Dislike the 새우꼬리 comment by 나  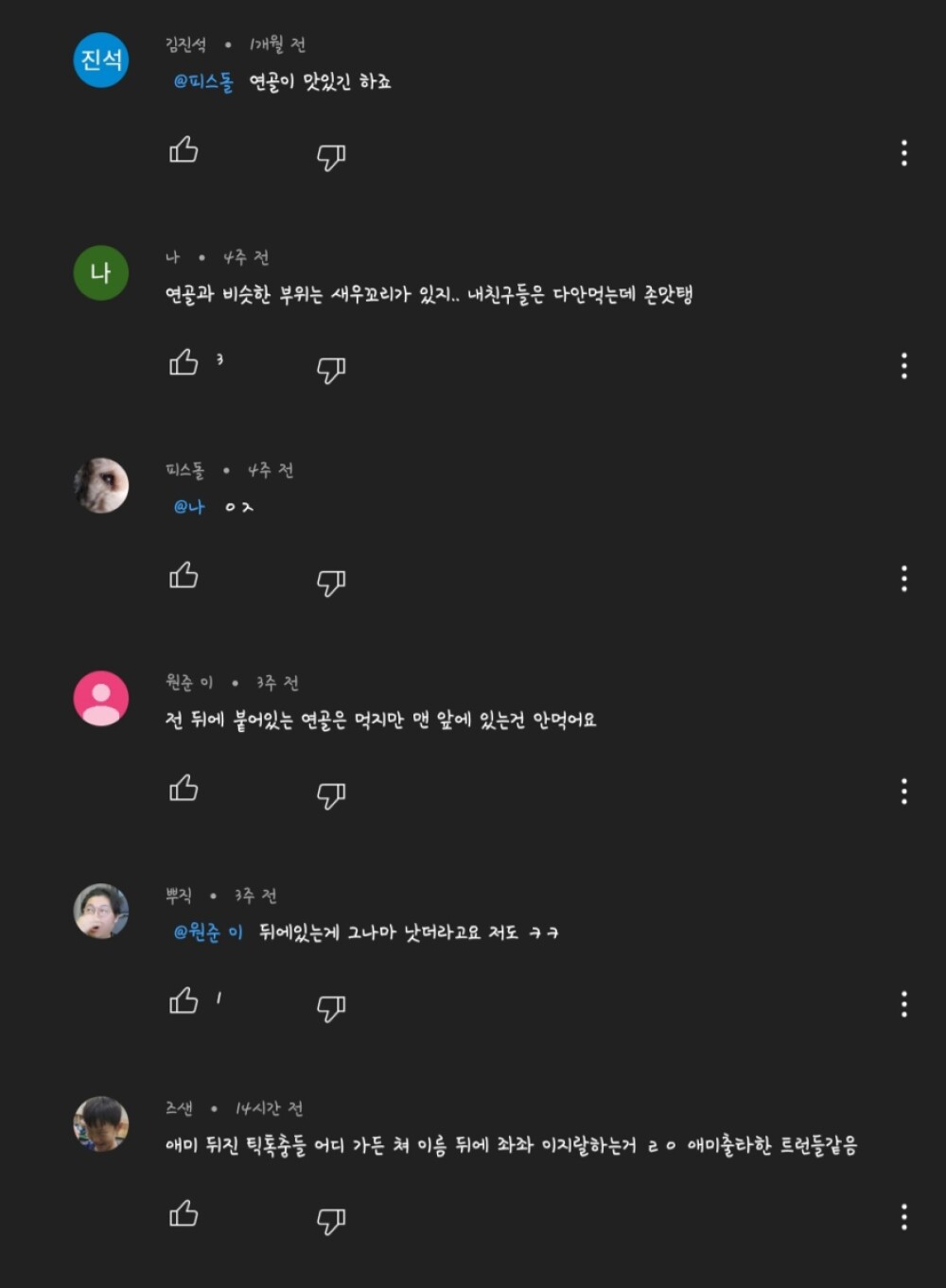coord(331,369)
